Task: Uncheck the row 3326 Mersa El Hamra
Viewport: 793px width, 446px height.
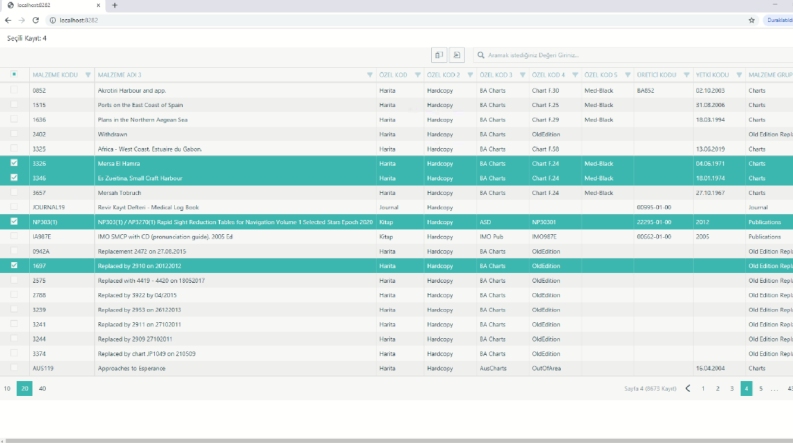Action: [x=14, y=163]
